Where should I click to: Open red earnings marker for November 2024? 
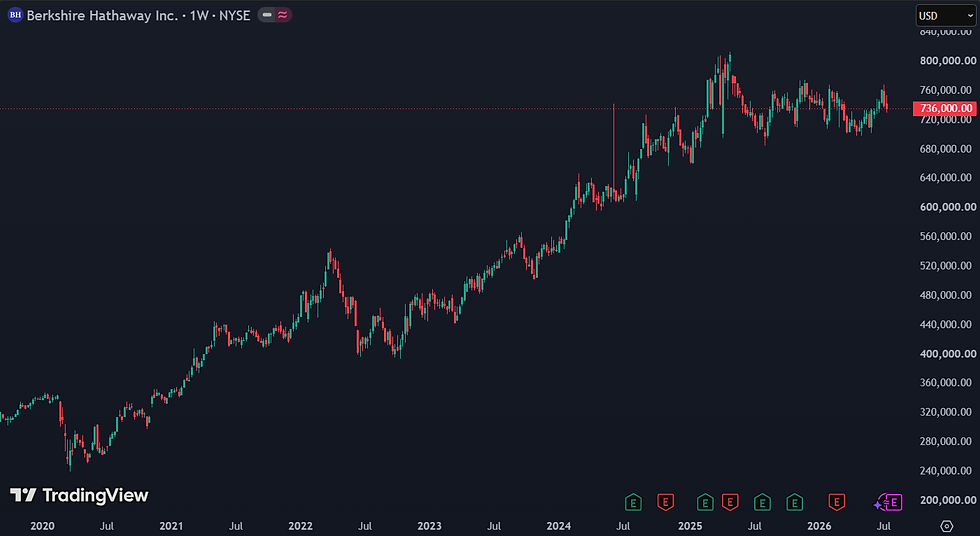click(666, 502)
